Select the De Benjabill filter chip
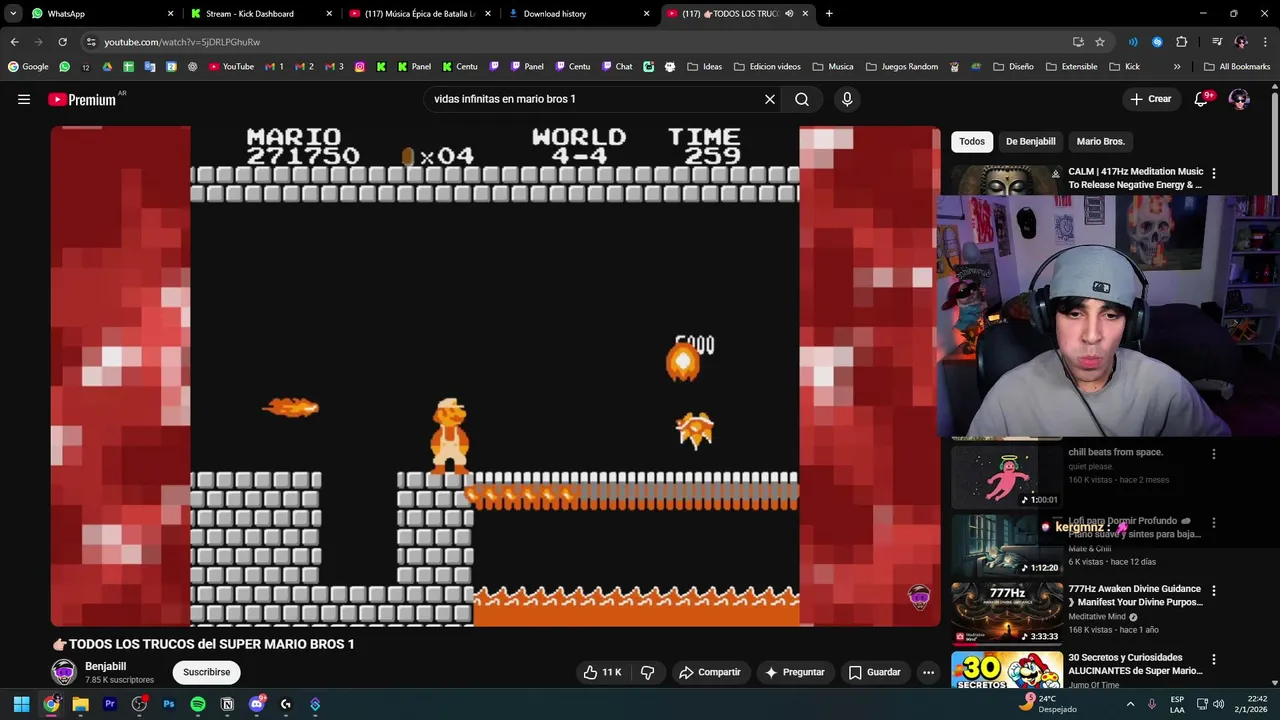This screenshot has height=720, width=1280. pos(1031,141)
